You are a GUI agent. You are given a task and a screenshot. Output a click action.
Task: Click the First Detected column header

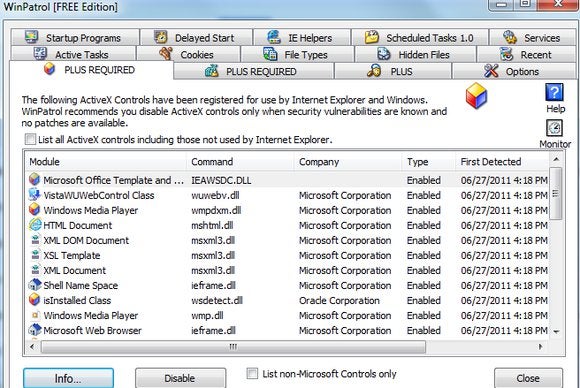[x=502, y=162]
